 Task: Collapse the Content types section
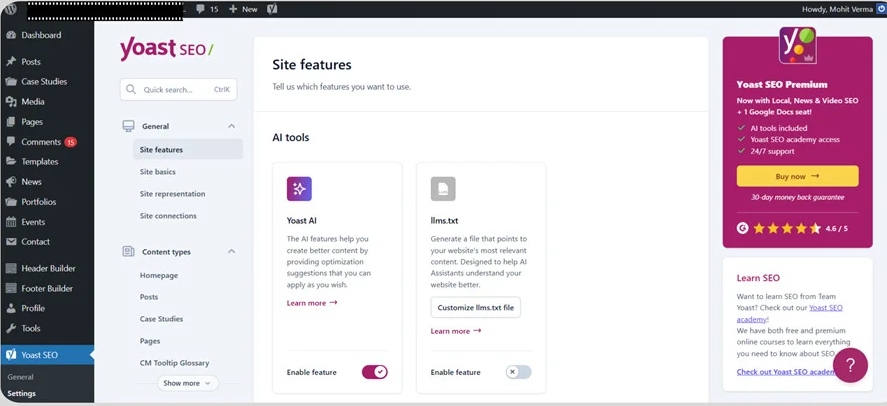(231, 252)
